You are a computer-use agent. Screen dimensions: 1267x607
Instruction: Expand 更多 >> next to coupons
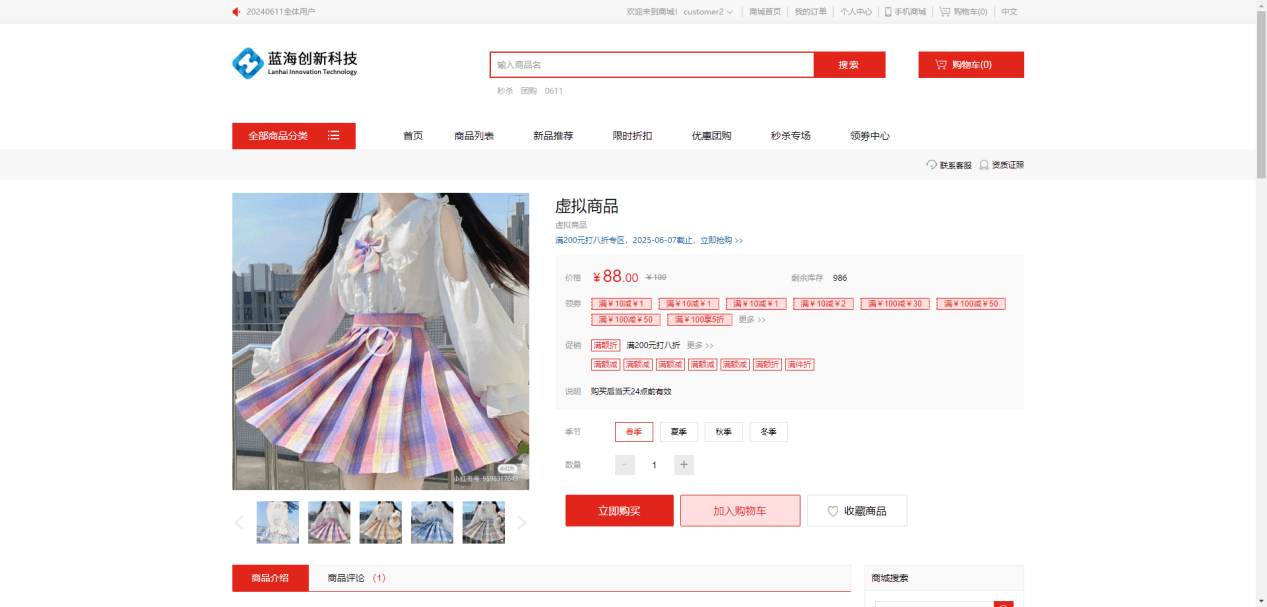pos(752,320)
